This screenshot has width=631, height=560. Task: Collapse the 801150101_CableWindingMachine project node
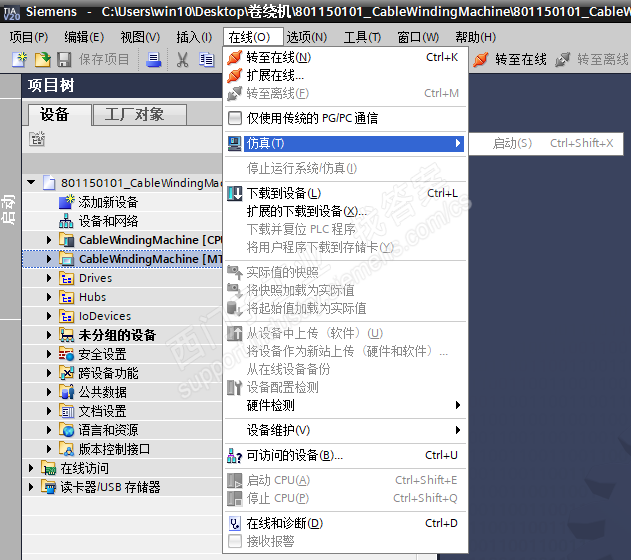(31, 182)
